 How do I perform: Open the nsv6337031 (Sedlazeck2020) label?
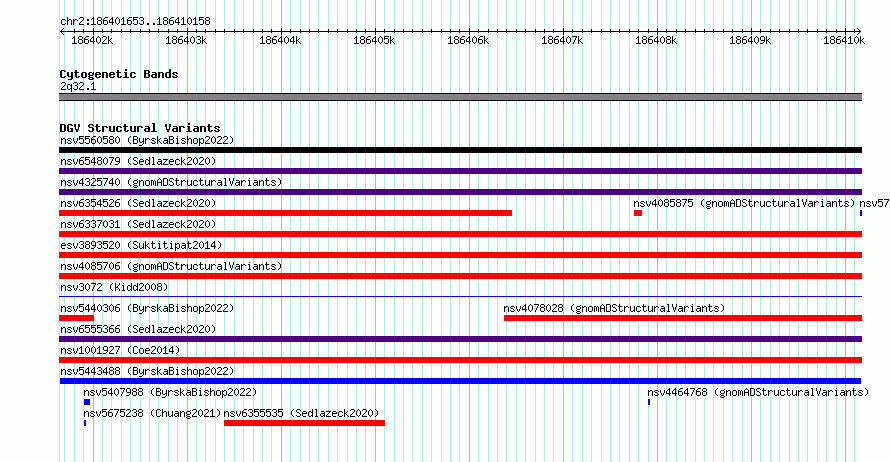point(138,224)
